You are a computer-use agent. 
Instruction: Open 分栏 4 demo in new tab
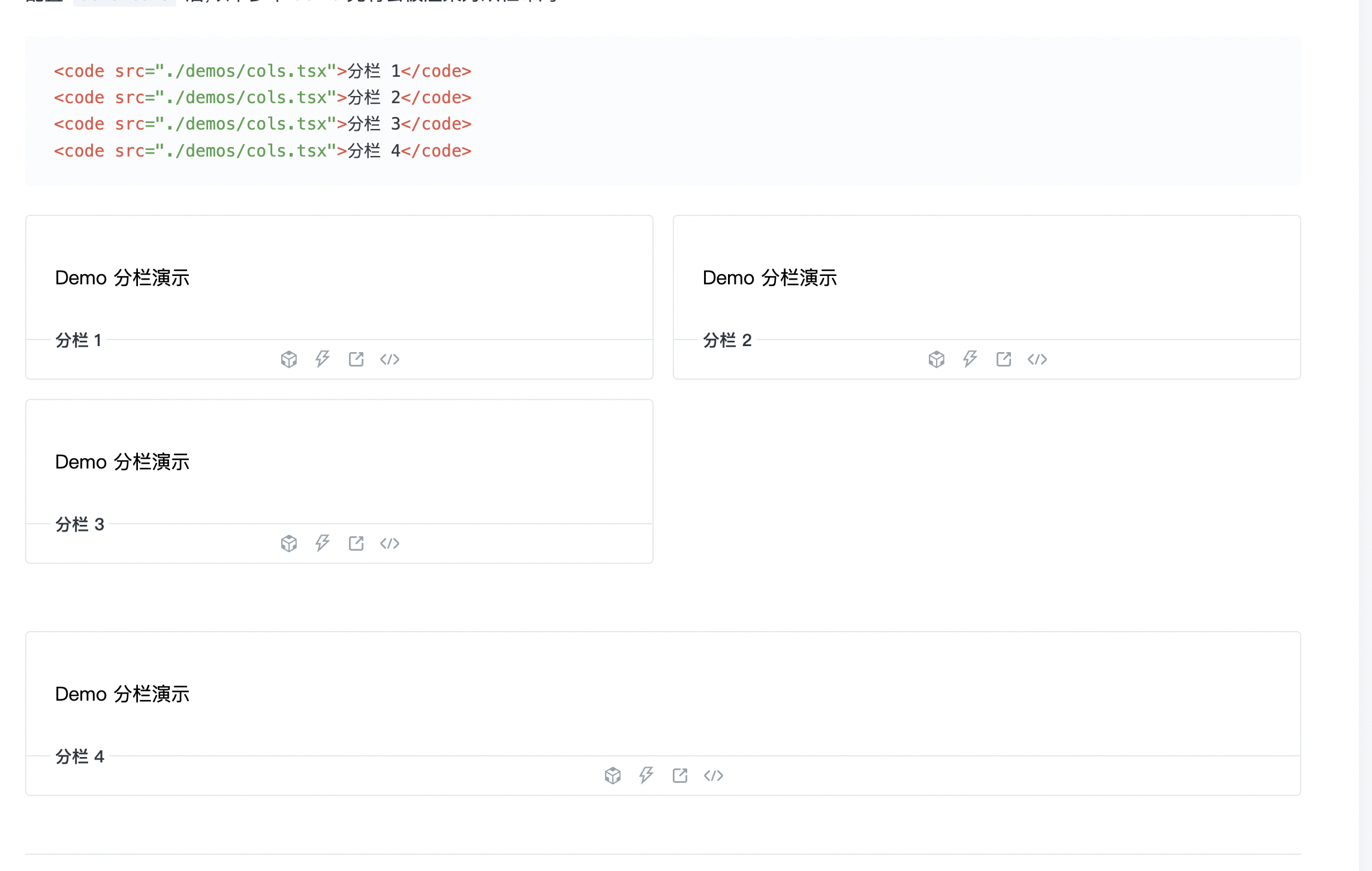click(680, 776)
